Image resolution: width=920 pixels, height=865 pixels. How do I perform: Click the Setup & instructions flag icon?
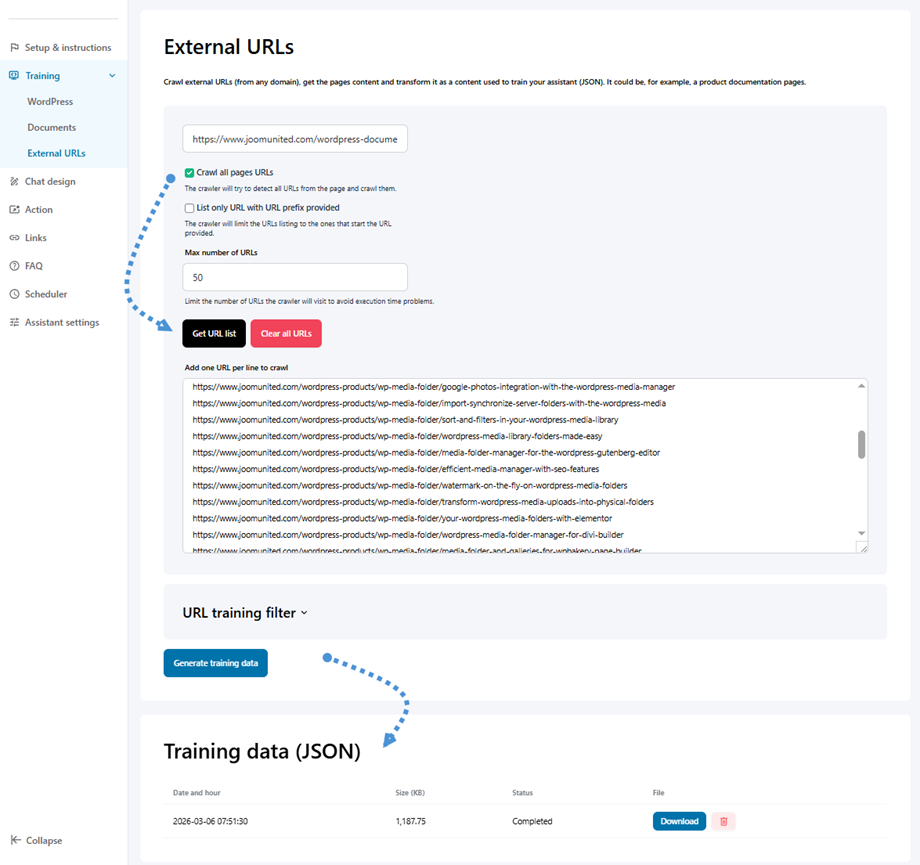(x=15, y=48)
